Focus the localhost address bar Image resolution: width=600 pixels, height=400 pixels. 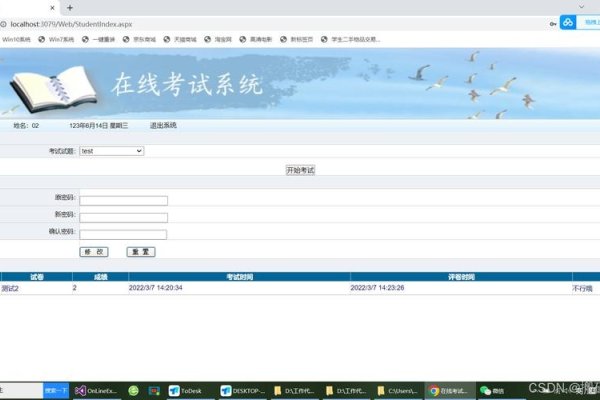[71, 24]
